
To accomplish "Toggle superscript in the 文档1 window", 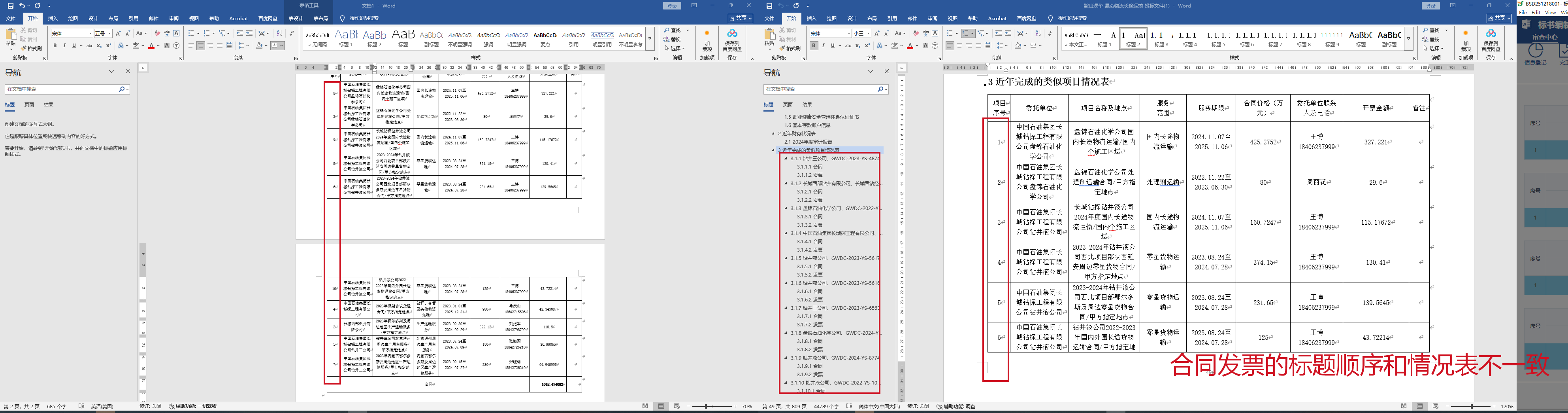I will [108, 45].
